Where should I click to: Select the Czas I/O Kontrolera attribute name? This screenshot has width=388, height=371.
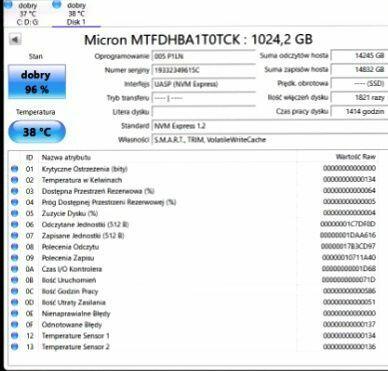point(72,269)
